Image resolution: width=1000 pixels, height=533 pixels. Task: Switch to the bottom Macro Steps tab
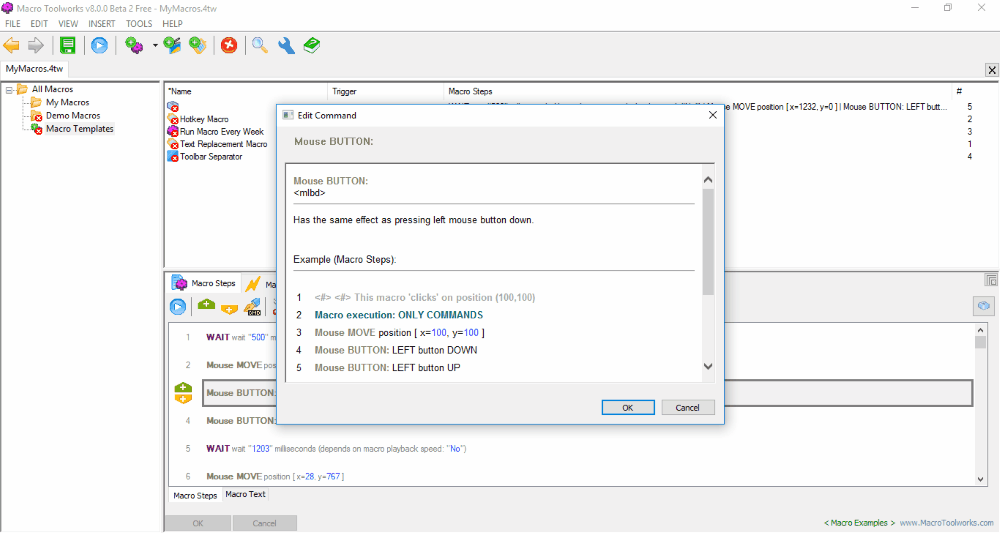(x=195, y=495)
